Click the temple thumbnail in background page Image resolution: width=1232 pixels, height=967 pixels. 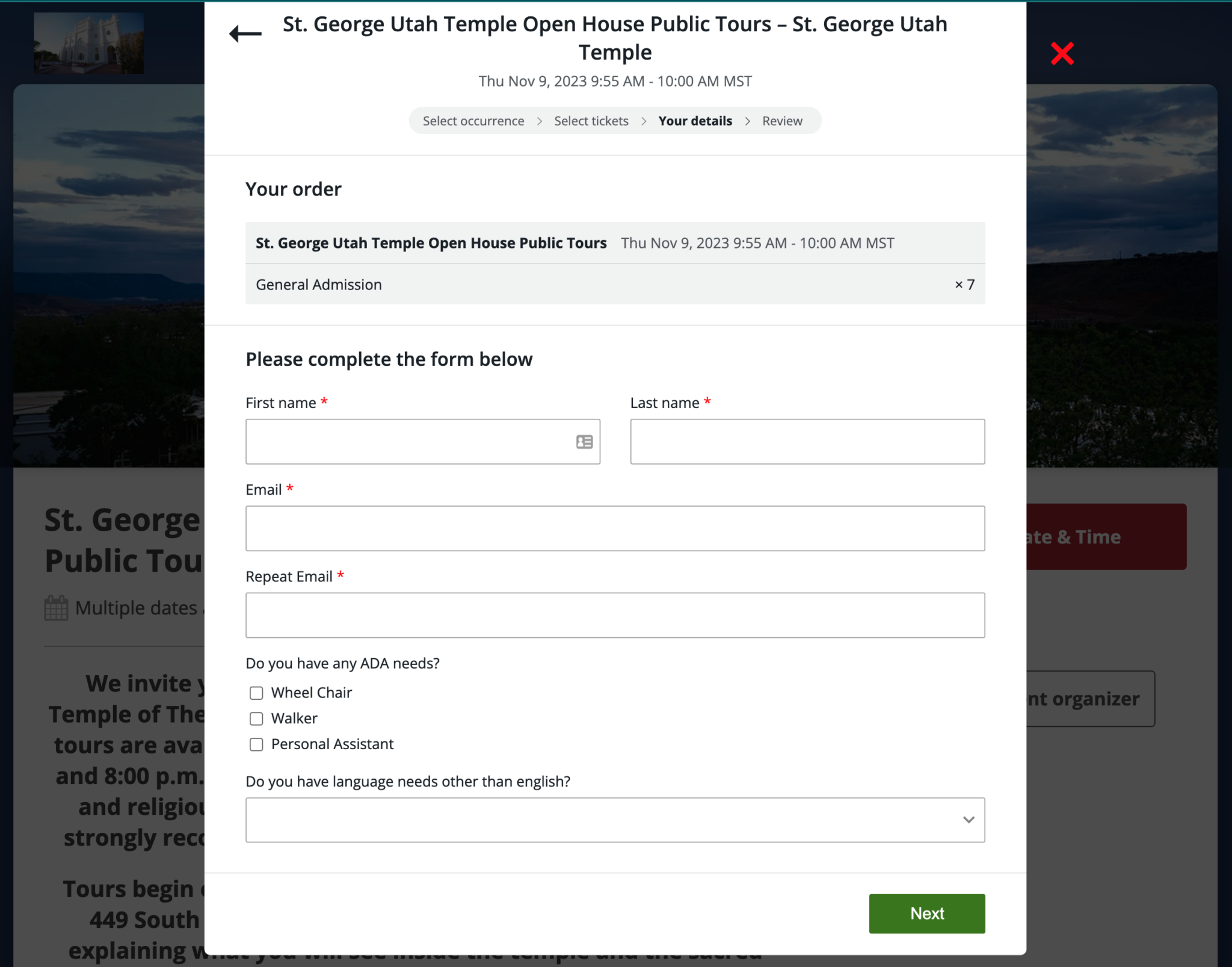(88, 43)
